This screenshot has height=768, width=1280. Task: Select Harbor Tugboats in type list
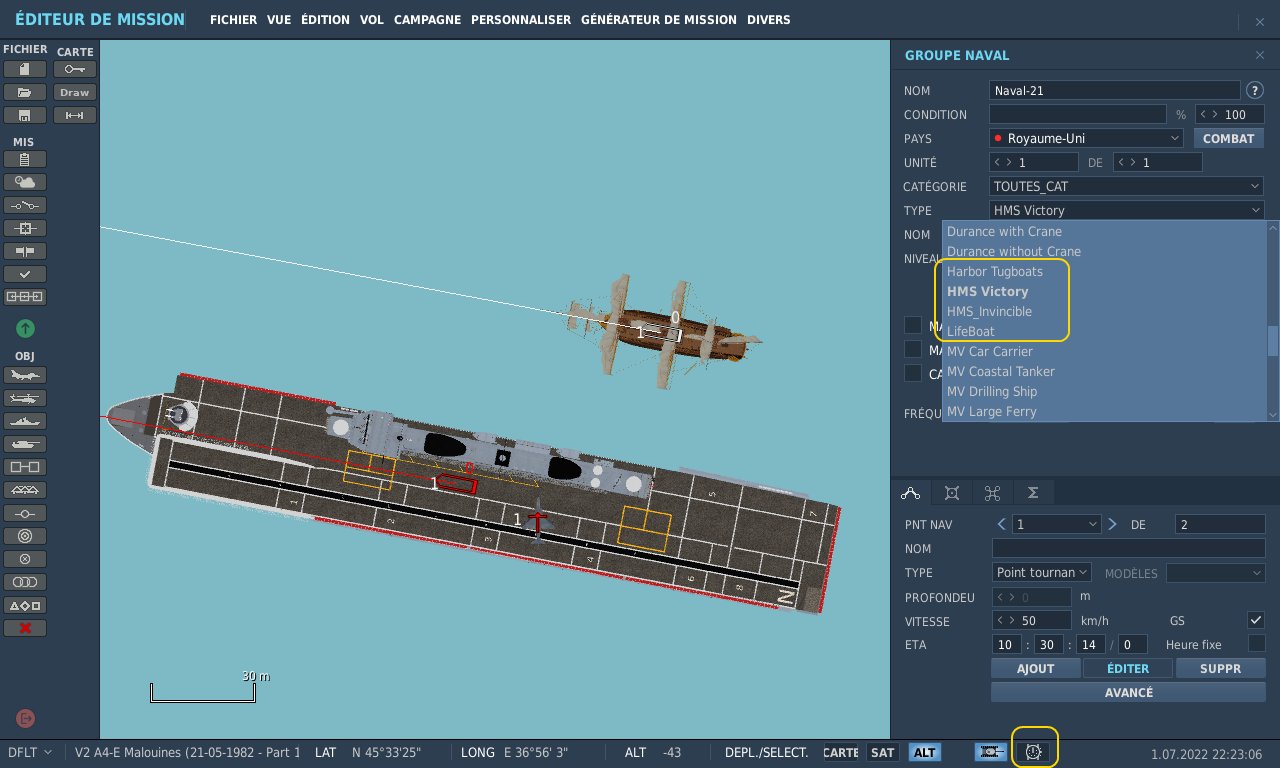tap(1104, 271)
